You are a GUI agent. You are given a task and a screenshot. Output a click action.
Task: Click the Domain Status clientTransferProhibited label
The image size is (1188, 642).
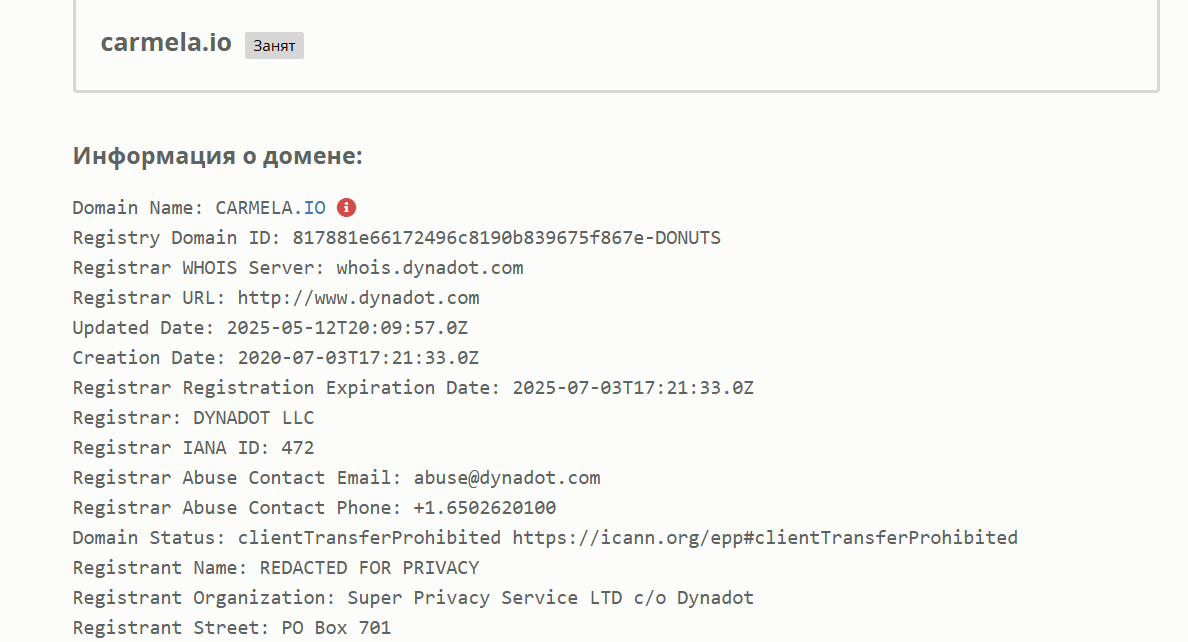[369, 537]
